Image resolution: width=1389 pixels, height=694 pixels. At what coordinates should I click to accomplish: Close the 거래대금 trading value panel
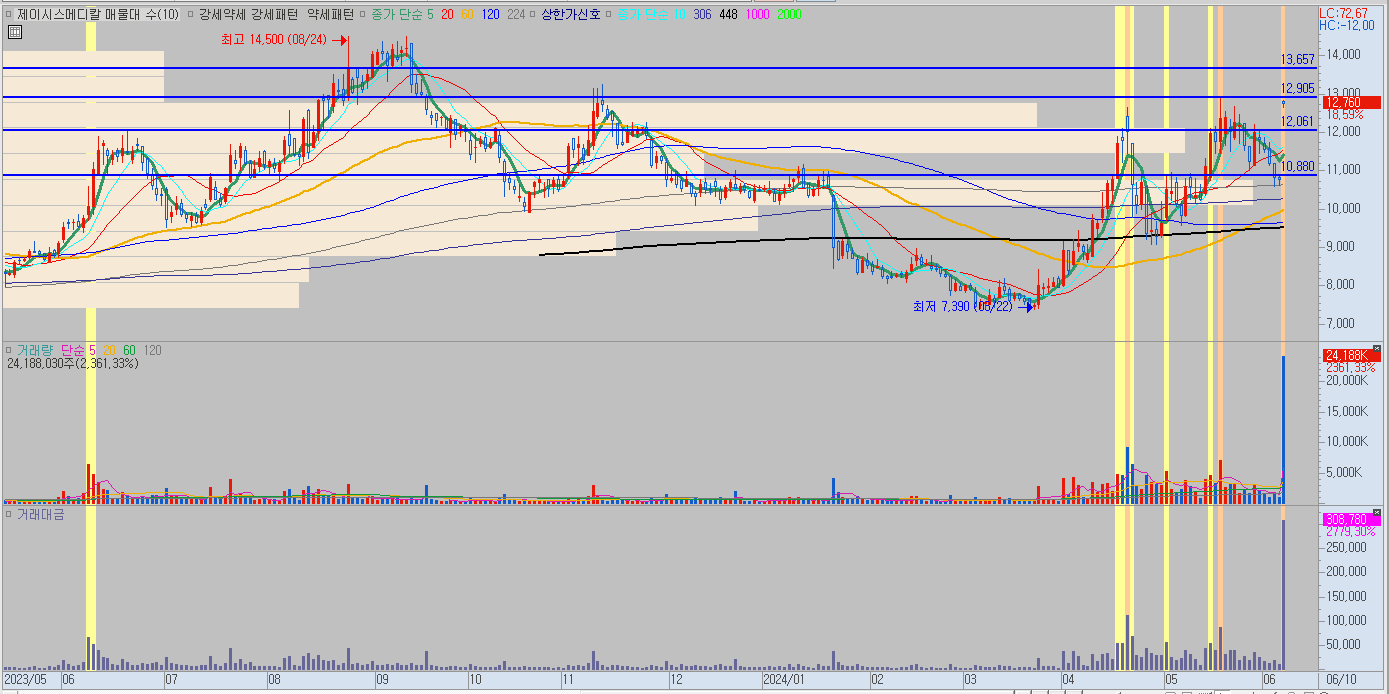pyautogui.click(x=1377, y=512)
